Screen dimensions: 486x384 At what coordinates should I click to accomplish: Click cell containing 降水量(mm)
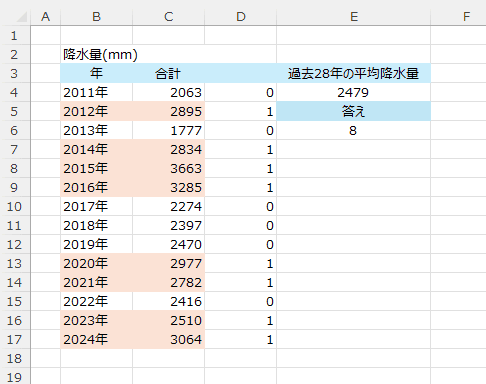click(x=96, y=54)
